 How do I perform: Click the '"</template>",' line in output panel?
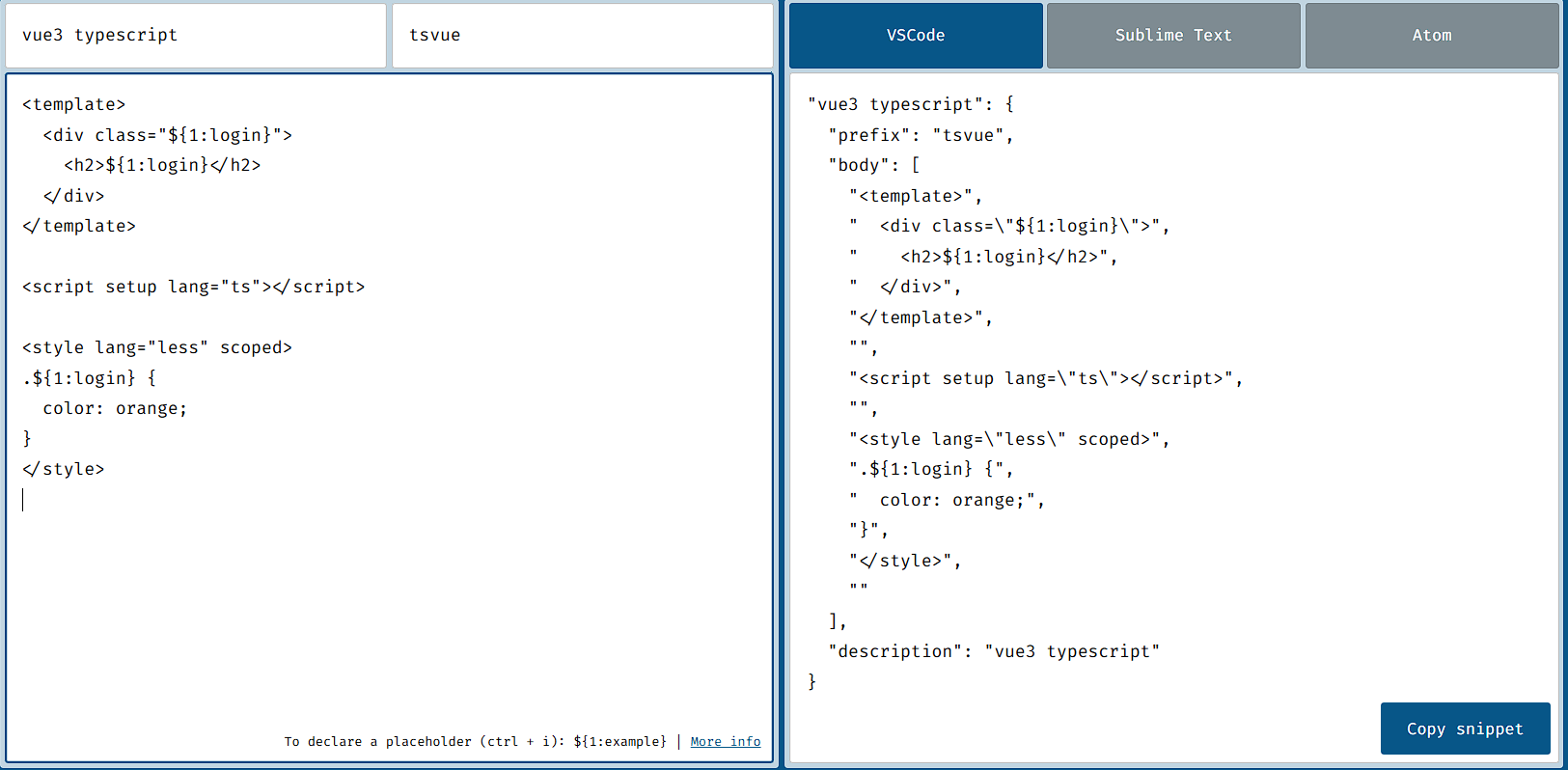point(921,317)
